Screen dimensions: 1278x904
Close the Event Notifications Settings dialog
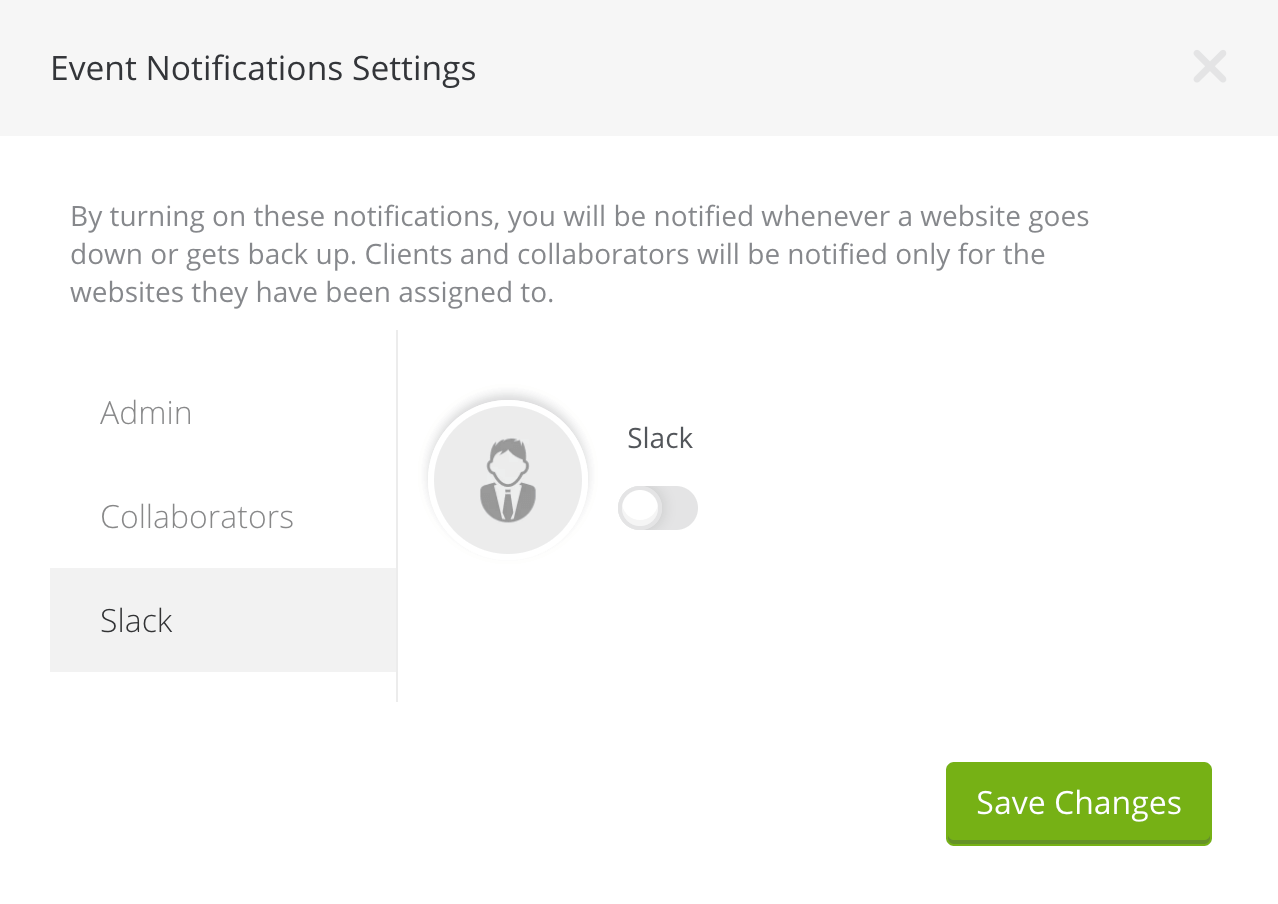pyautogui.click(x=1209, y=67)
